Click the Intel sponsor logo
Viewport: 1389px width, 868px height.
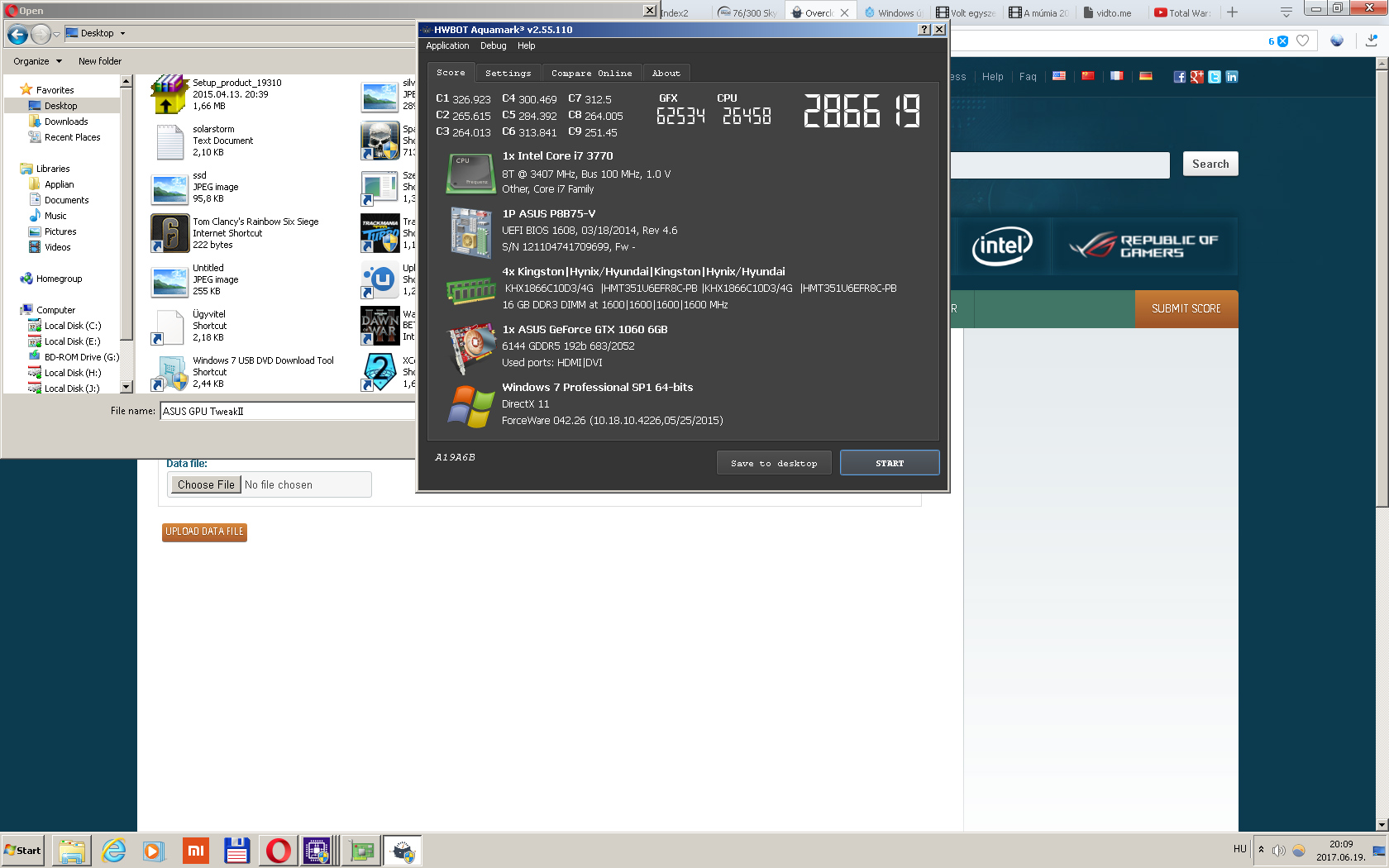click(x=1002, y=246)
